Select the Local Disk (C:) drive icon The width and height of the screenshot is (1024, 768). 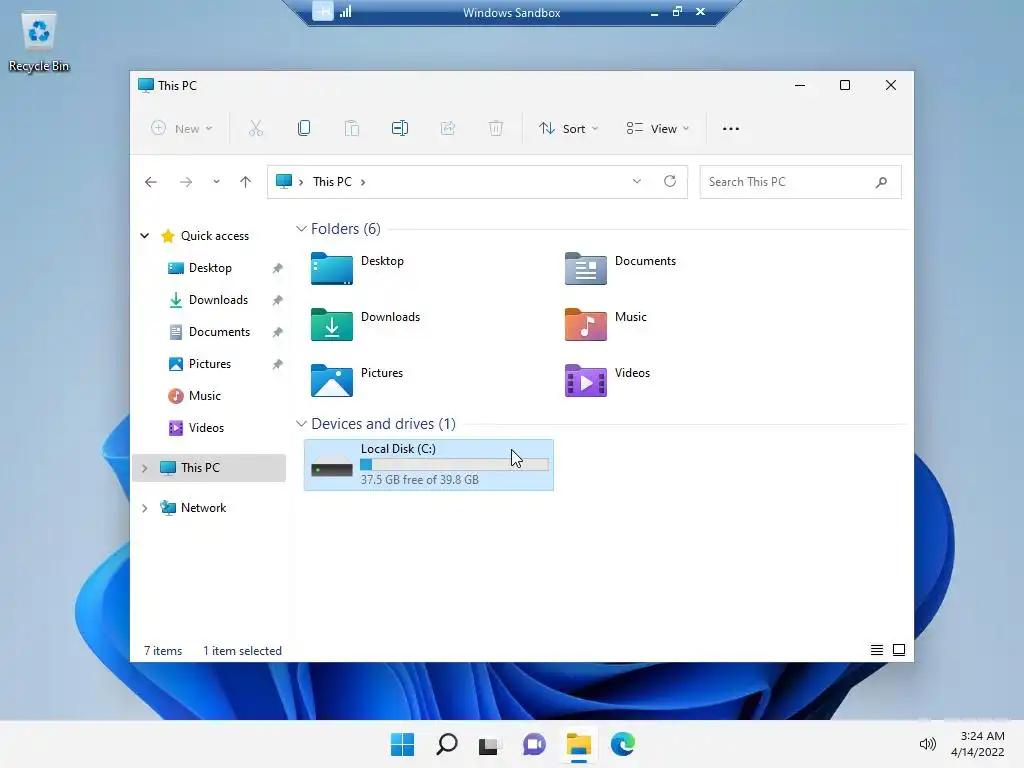pyautogui.click(x=332, y=466)
